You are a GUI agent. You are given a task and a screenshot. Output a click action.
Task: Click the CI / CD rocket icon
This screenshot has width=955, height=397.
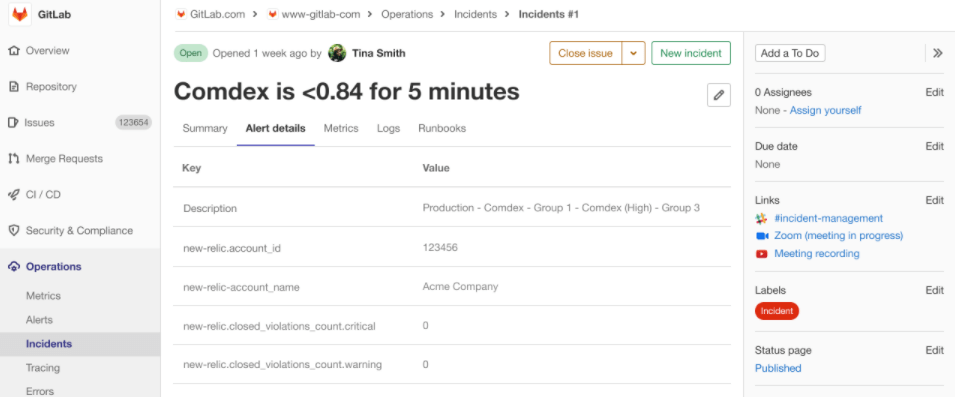13,195
